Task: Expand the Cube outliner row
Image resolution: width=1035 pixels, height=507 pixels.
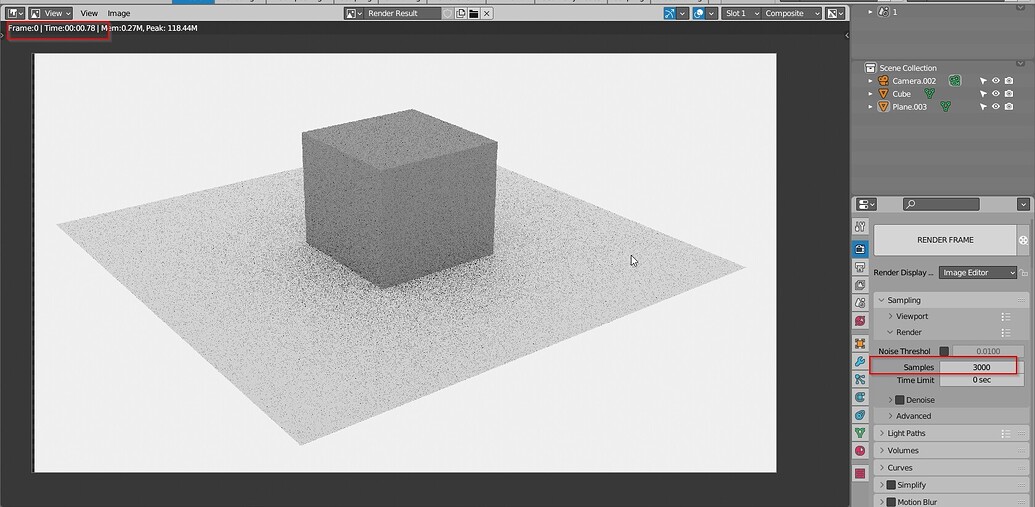Action: (x=871, y=94)
